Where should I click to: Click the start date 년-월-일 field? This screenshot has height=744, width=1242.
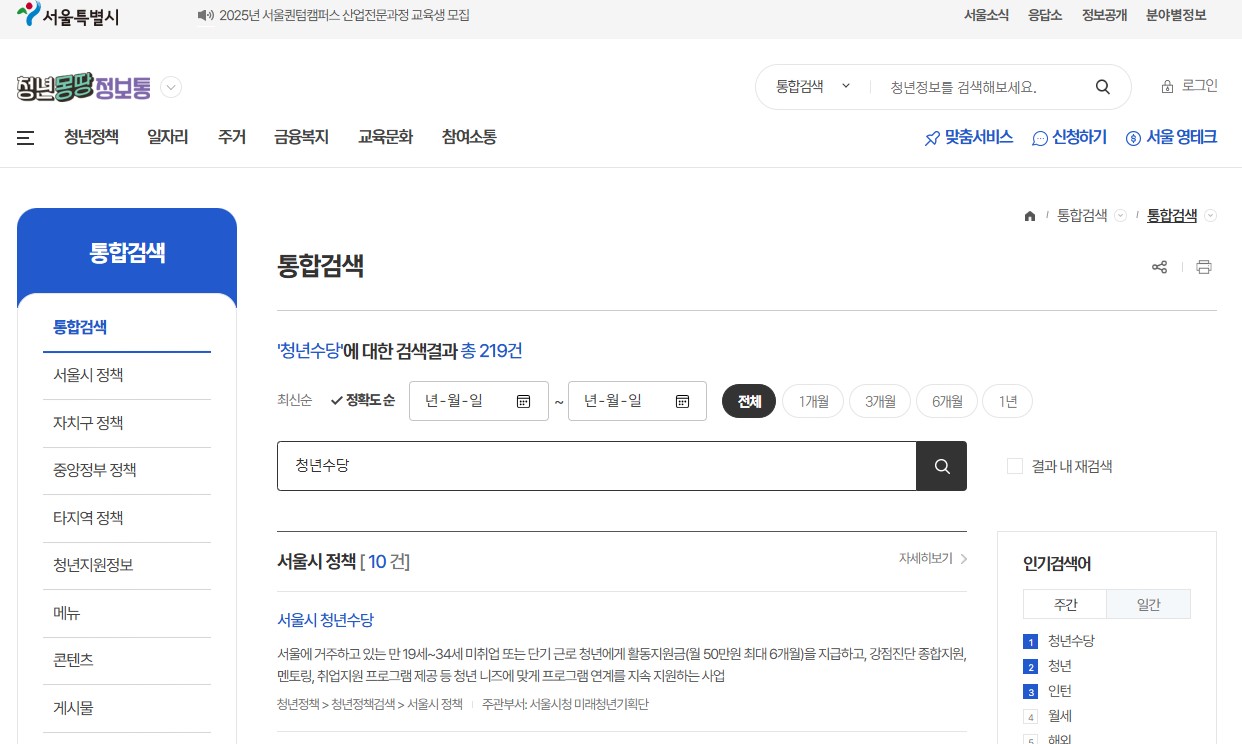[x=479, y=401]
